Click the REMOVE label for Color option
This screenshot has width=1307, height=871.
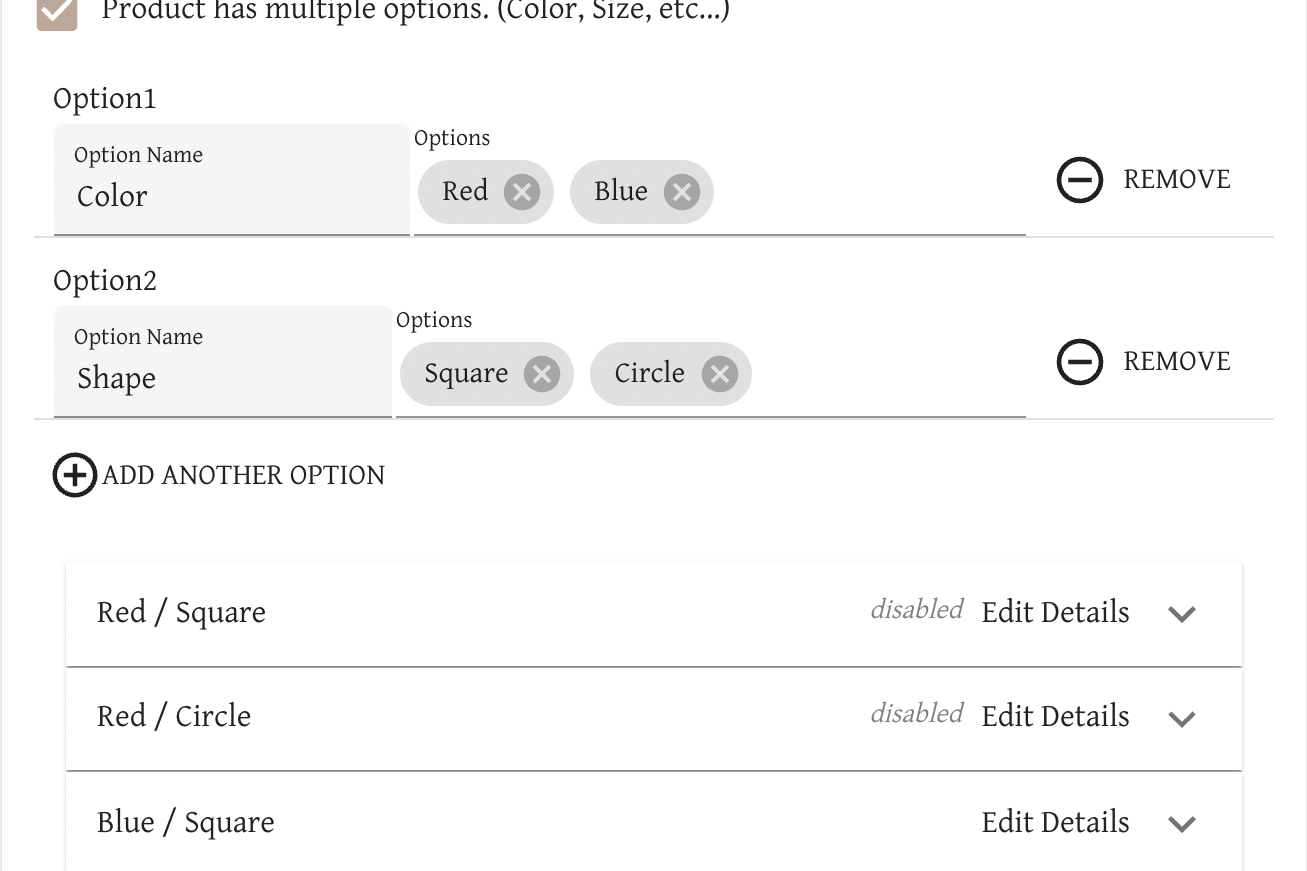[x=1177, y=180]
